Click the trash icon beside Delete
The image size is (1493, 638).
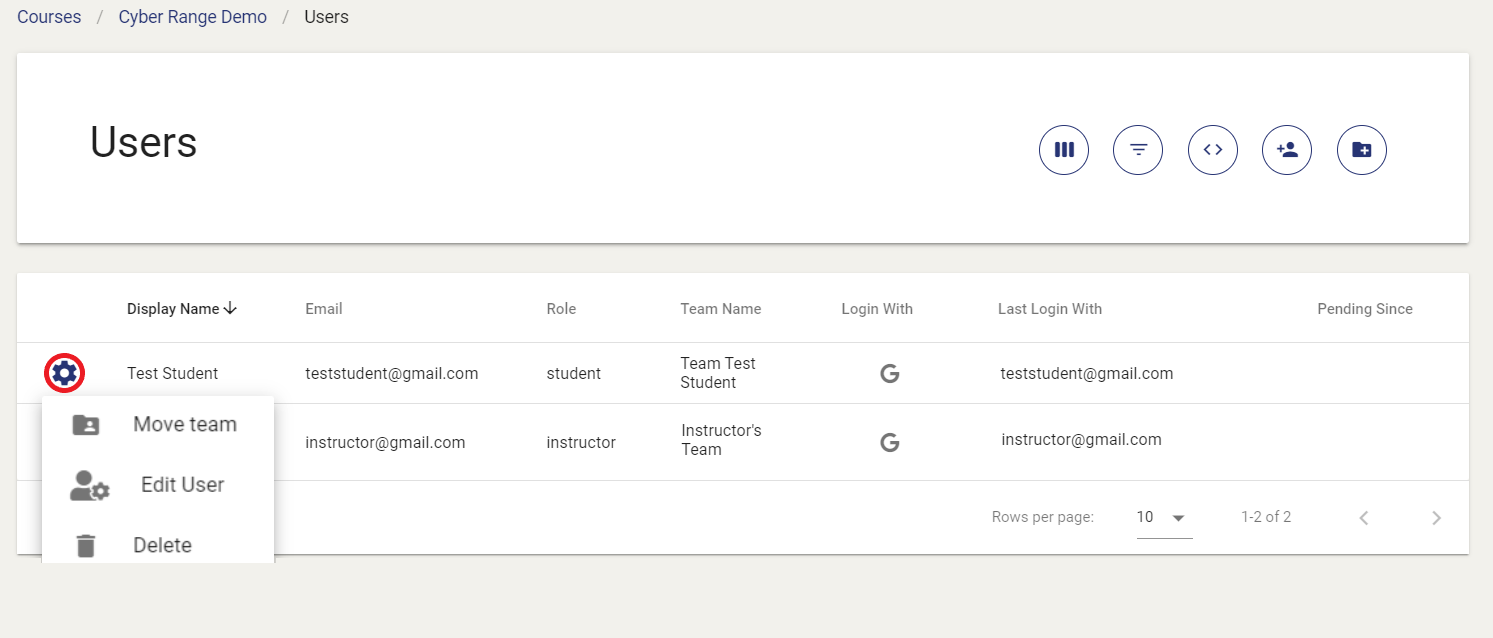[85, 544]
